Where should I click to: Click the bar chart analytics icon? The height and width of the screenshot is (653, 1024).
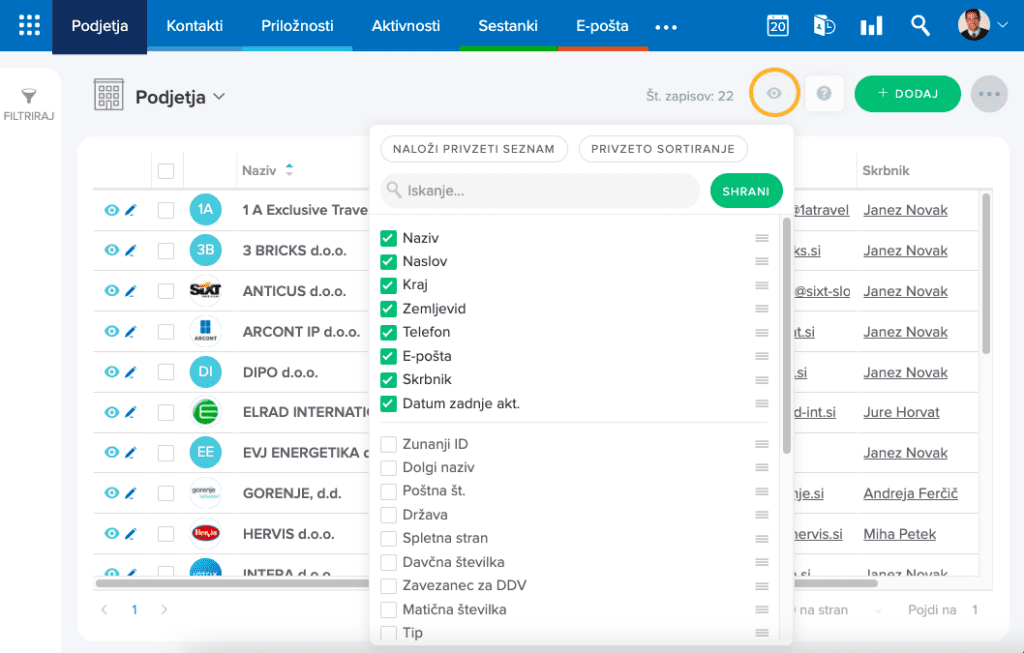(x=871, y=26)
